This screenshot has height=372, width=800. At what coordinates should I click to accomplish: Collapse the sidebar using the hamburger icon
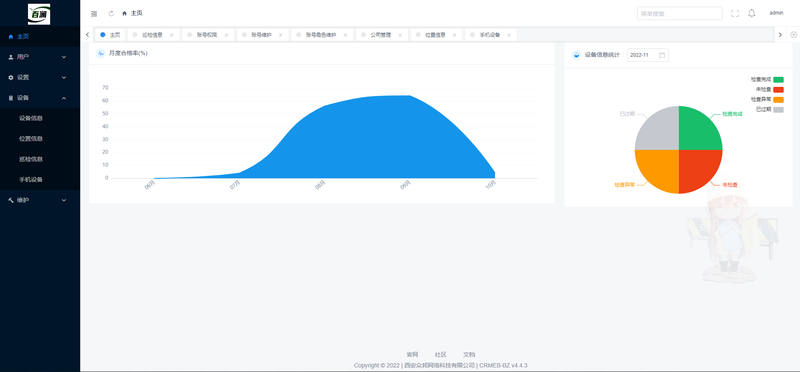94,14
